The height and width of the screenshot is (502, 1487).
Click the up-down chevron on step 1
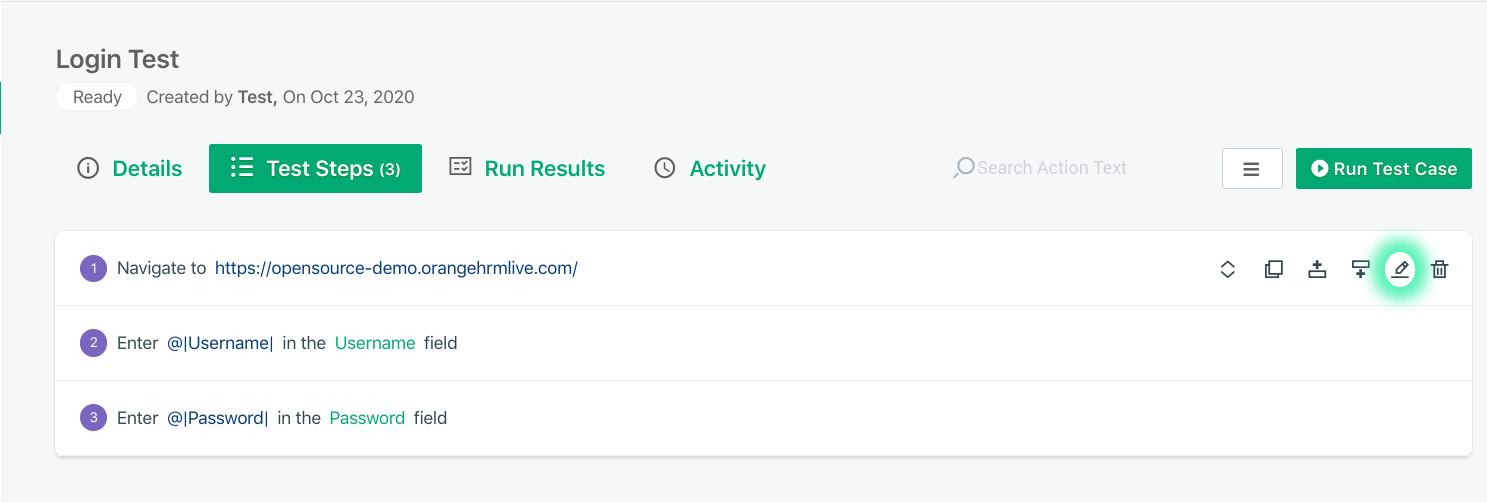point(1228,269)
